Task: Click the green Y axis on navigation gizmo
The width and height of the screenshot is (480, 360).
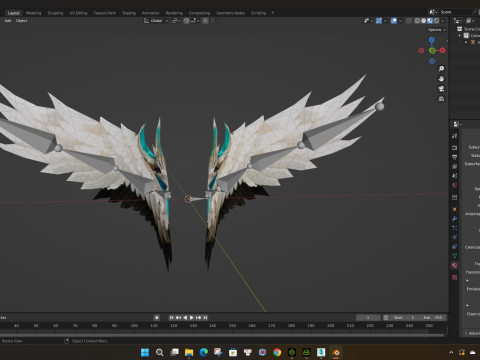Action: coord(432,51)
